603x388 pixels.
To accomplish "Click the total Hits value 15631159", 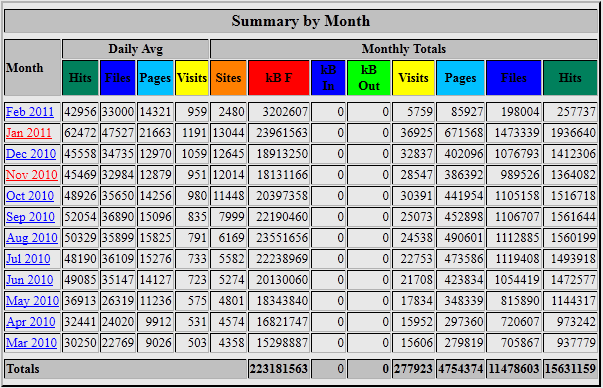I will (x=570, y=369).
